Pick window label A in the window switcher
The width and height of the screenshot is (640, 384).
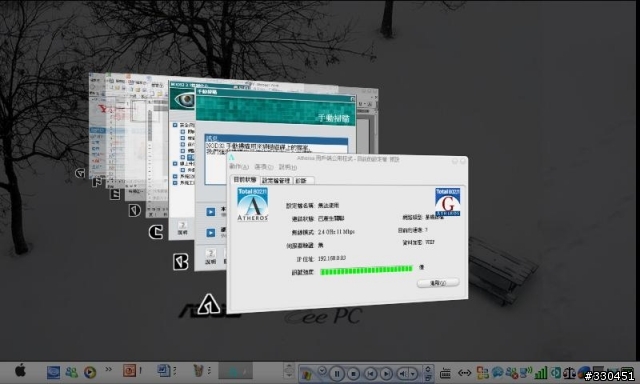tap(209, 304)
